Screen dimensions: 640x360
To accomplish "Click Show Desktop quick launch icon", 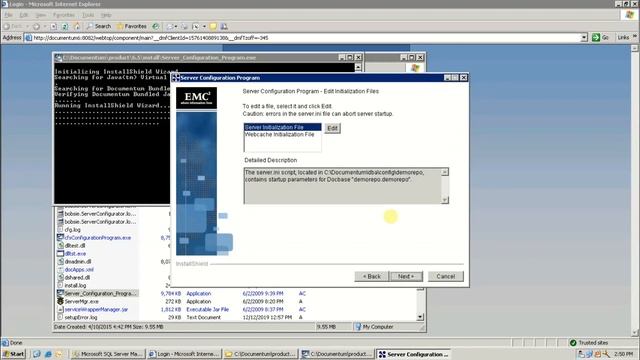I will click(36, 354).
